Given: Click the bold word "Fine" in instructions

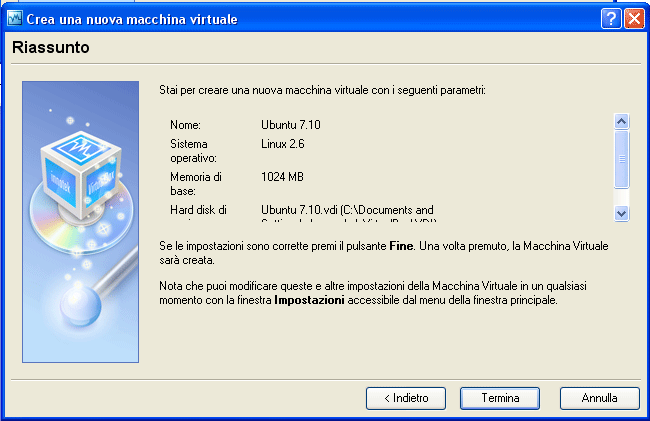Looking at the screenshot, I should pyautogui.click(x=401, y=246).
